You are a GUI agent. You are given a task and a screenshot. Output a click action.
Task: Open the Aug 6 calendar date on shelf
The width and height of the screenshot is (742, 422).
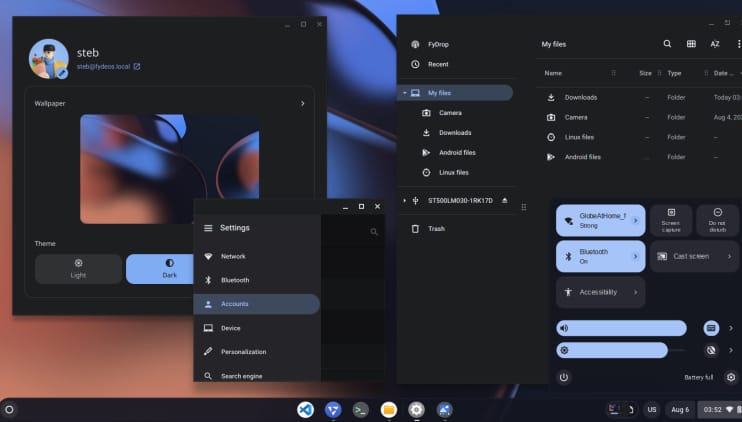[680, 410]
